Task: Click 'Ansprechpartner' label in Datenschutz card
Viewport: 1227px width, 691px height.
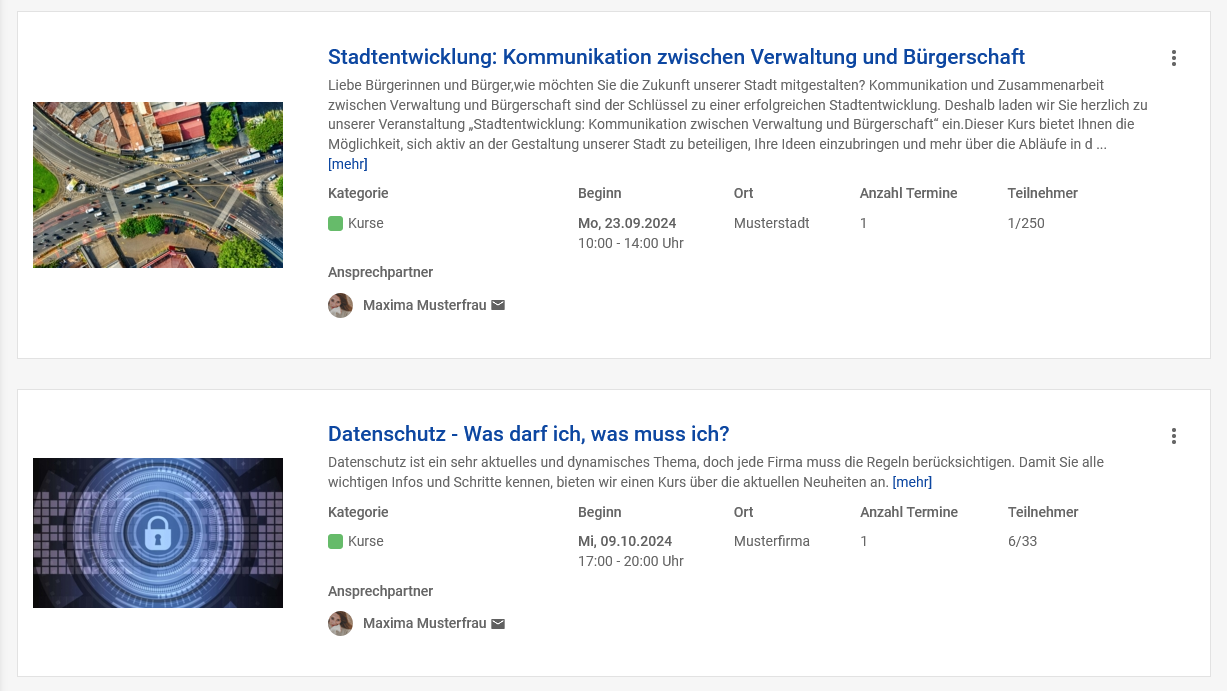Action: (380, 591)
